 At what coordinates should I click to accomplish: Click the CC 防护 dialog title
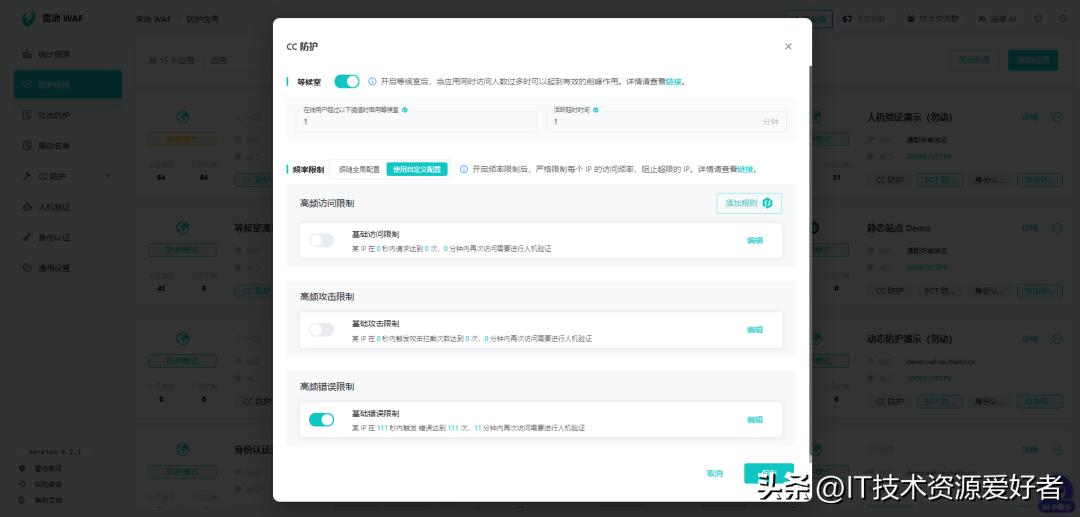(302, 47)
